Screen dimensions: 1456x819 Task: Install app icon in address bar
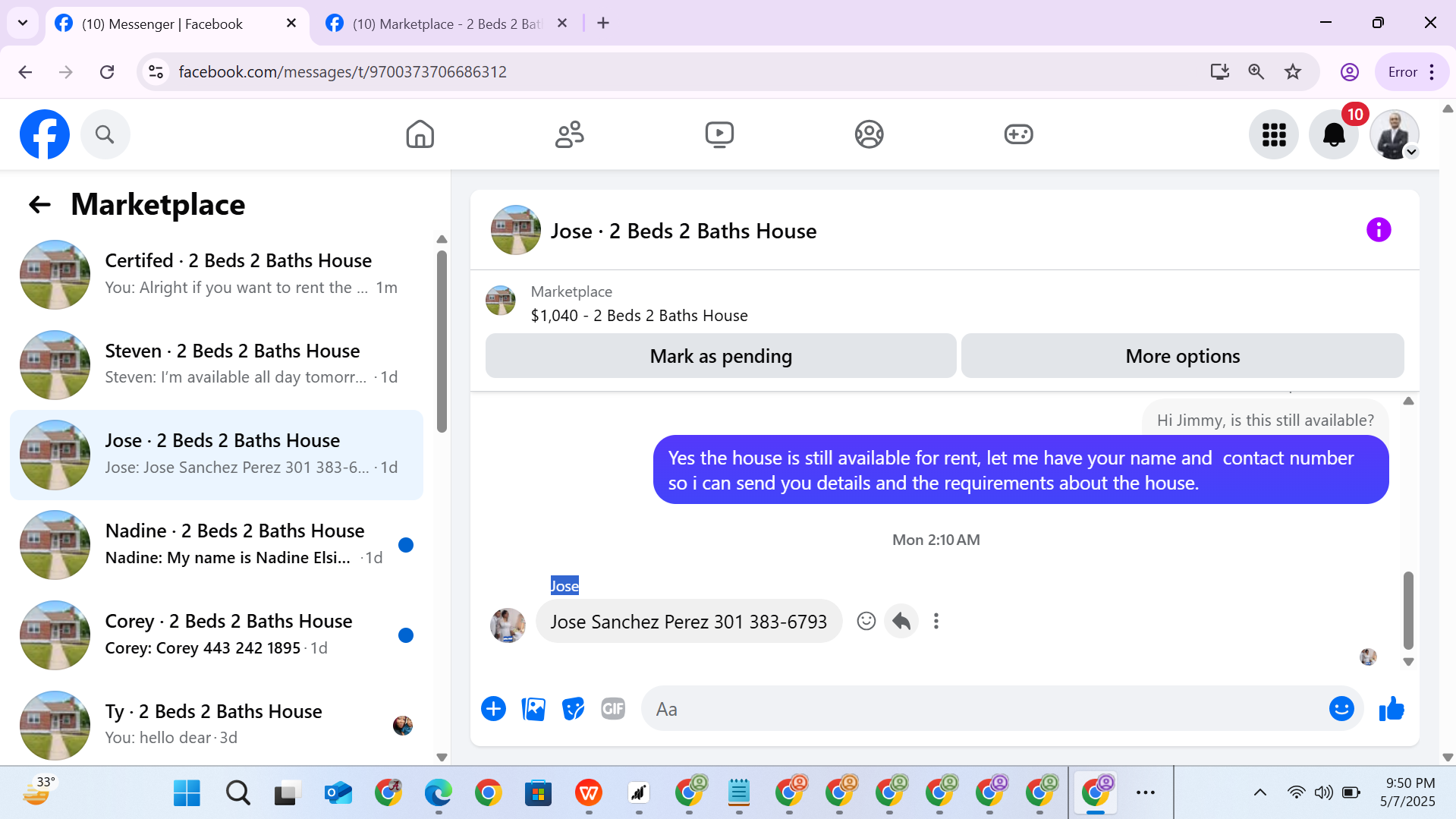[x=1219, y=72]
